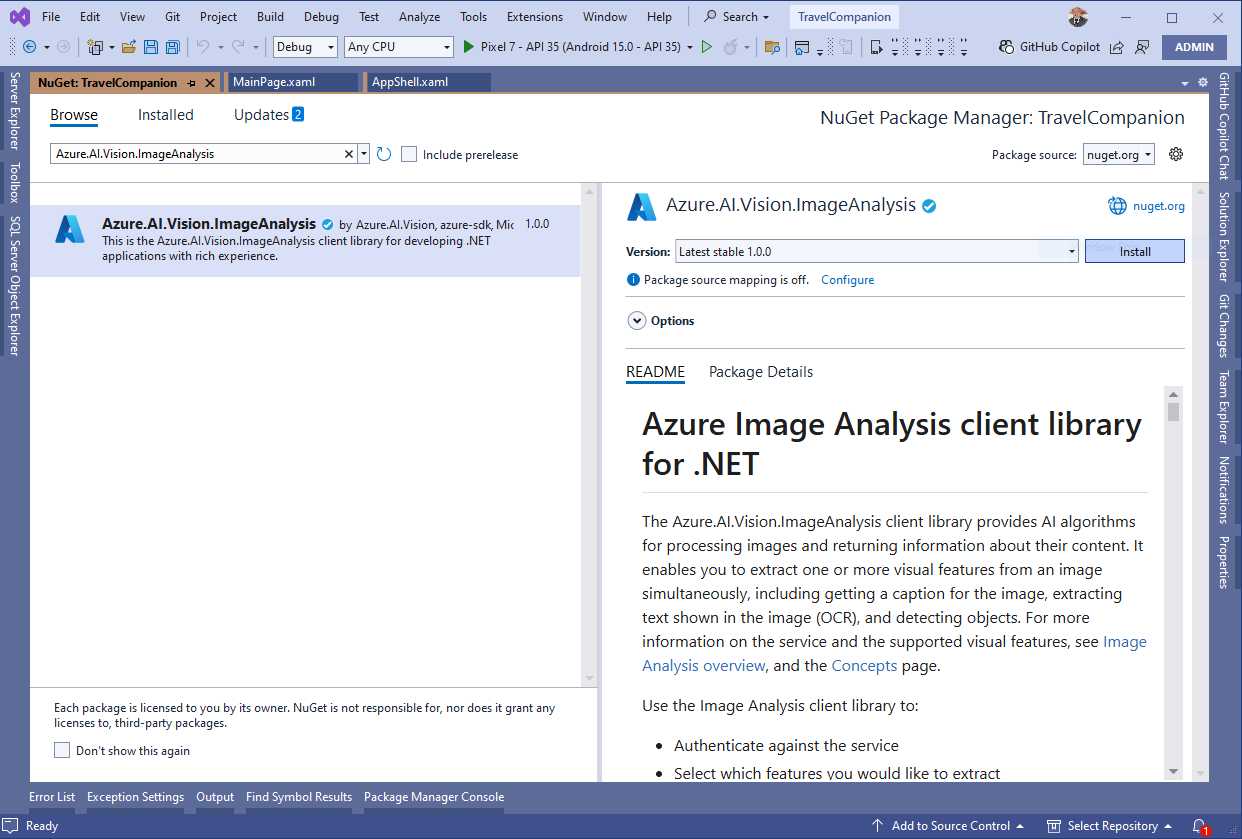Open the document tabs list dropdown

1186,83
